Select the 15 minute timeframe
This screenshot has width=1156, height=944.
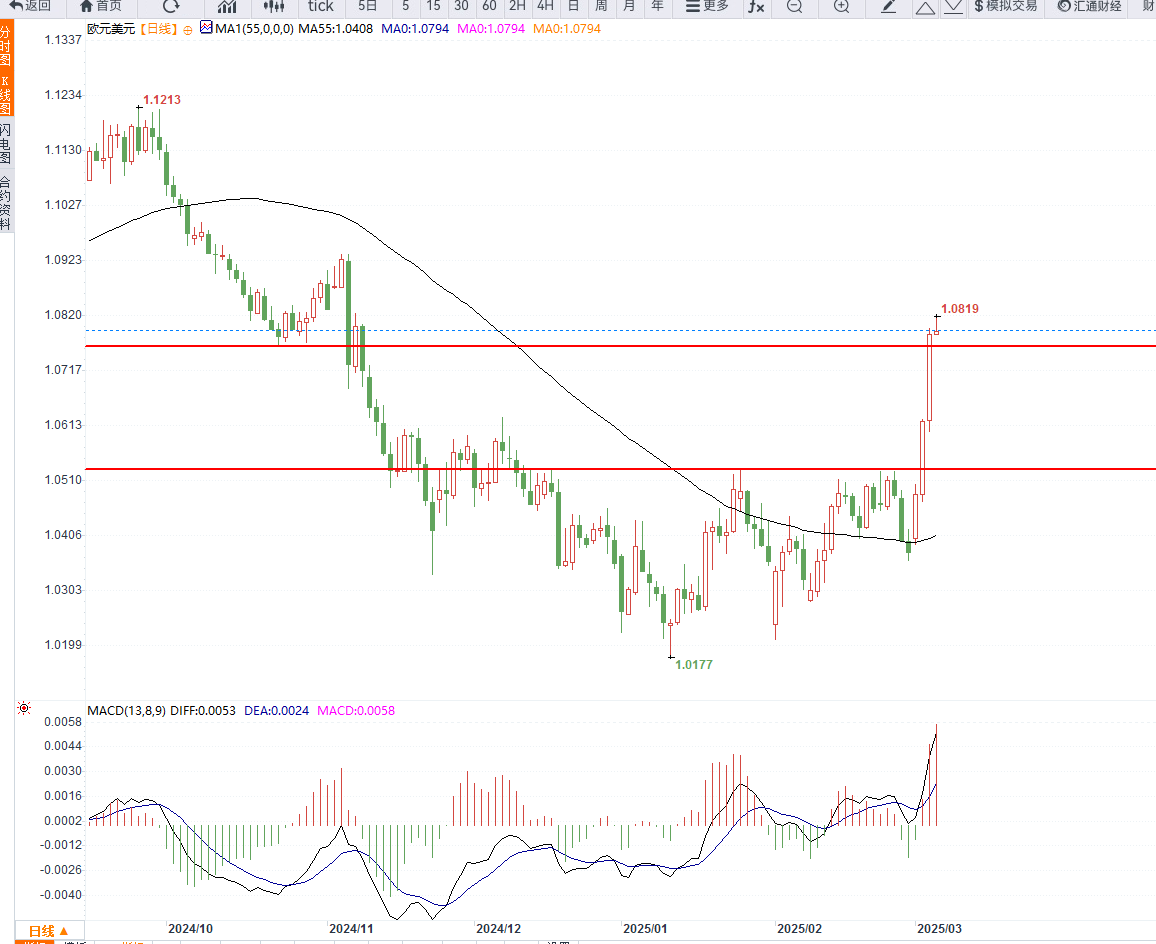click(x=434, y=7)
